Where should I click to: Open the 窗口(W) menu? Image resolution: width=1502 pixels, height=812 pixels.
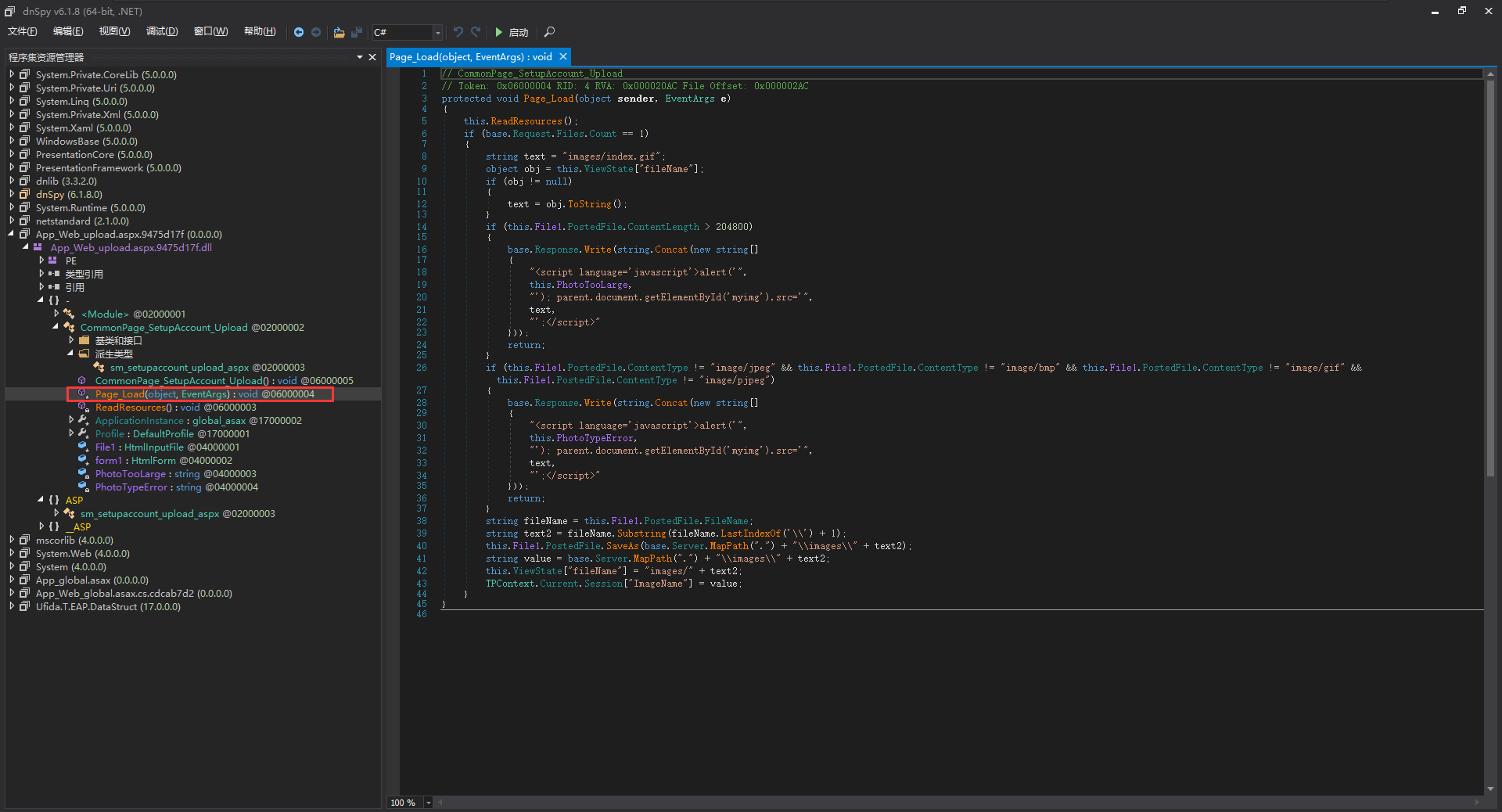click(x=211, y=31)
